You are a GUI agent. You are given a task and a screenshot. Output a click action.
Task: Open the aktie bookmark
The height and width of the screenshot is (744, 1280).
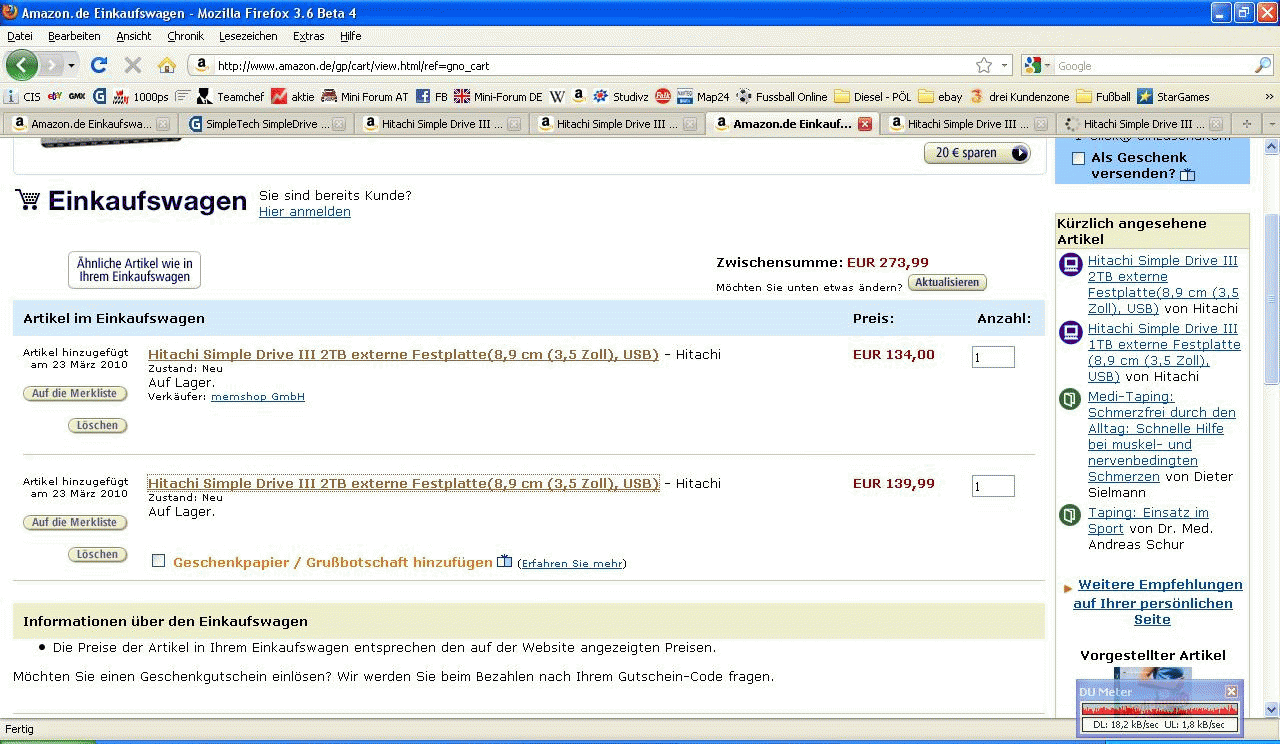click(x=293, y=97)
